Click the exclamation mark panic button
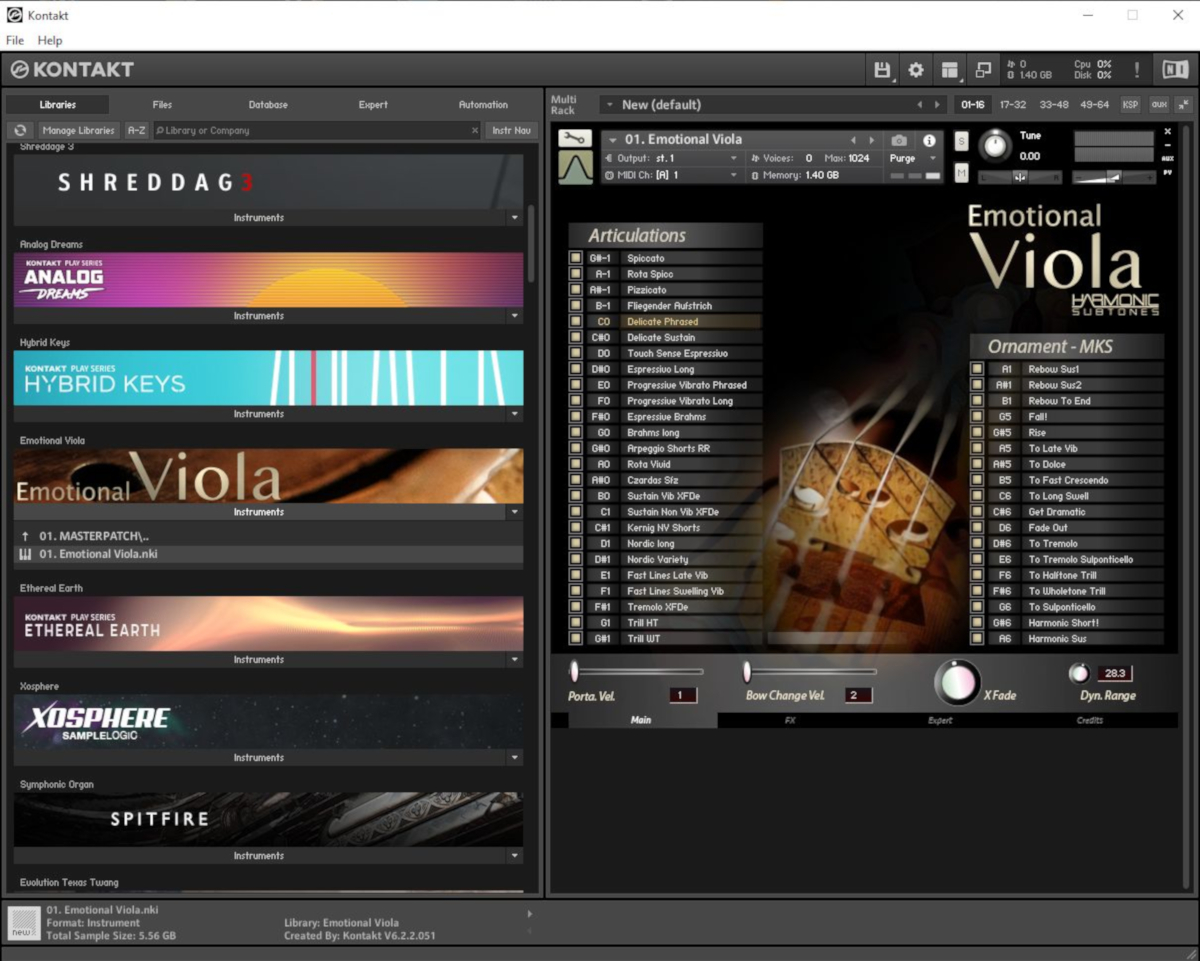 pos(1137,70)
